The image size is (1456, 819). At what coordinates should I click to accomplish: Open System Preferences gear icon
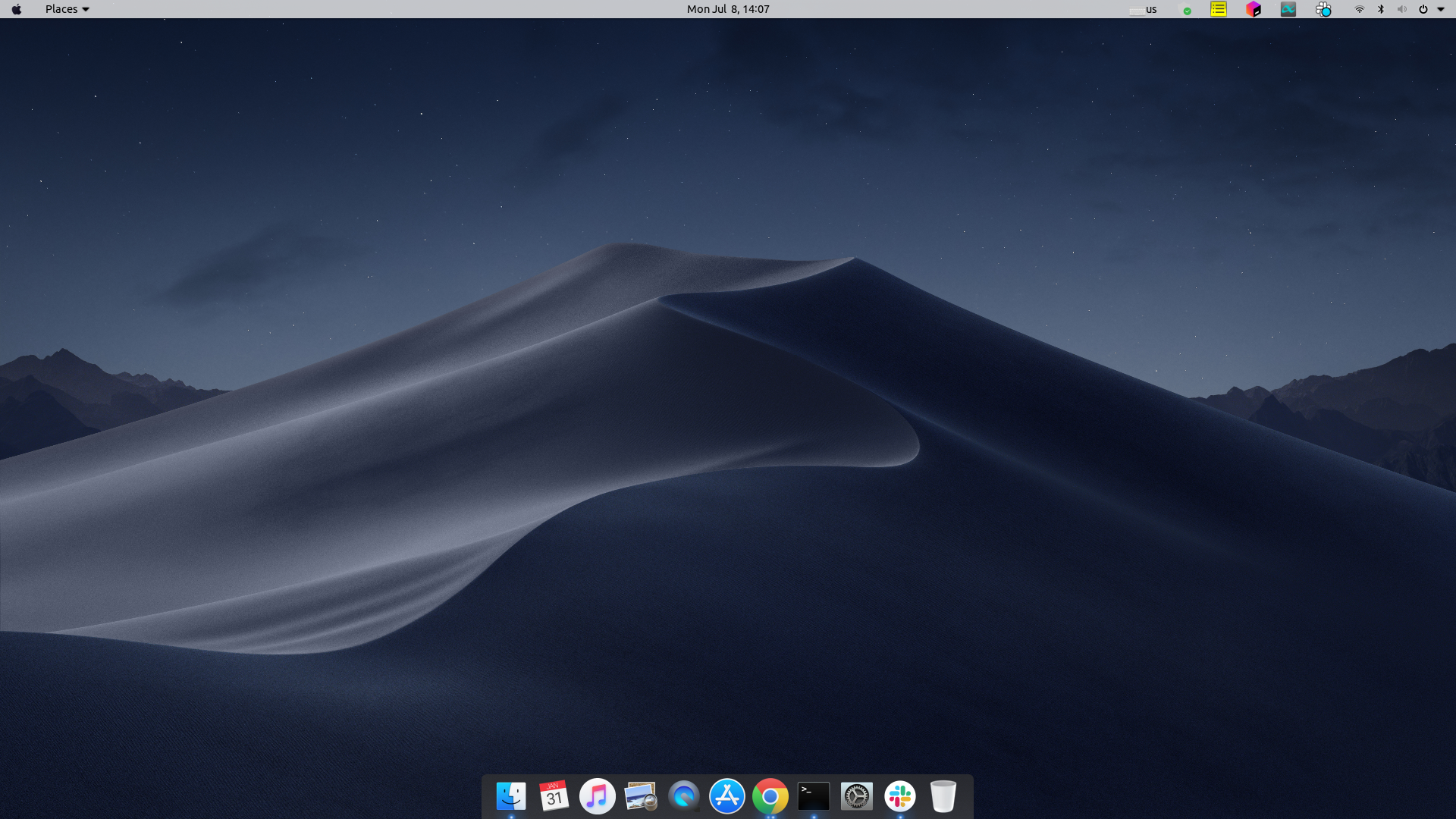[x=857, y=796]
